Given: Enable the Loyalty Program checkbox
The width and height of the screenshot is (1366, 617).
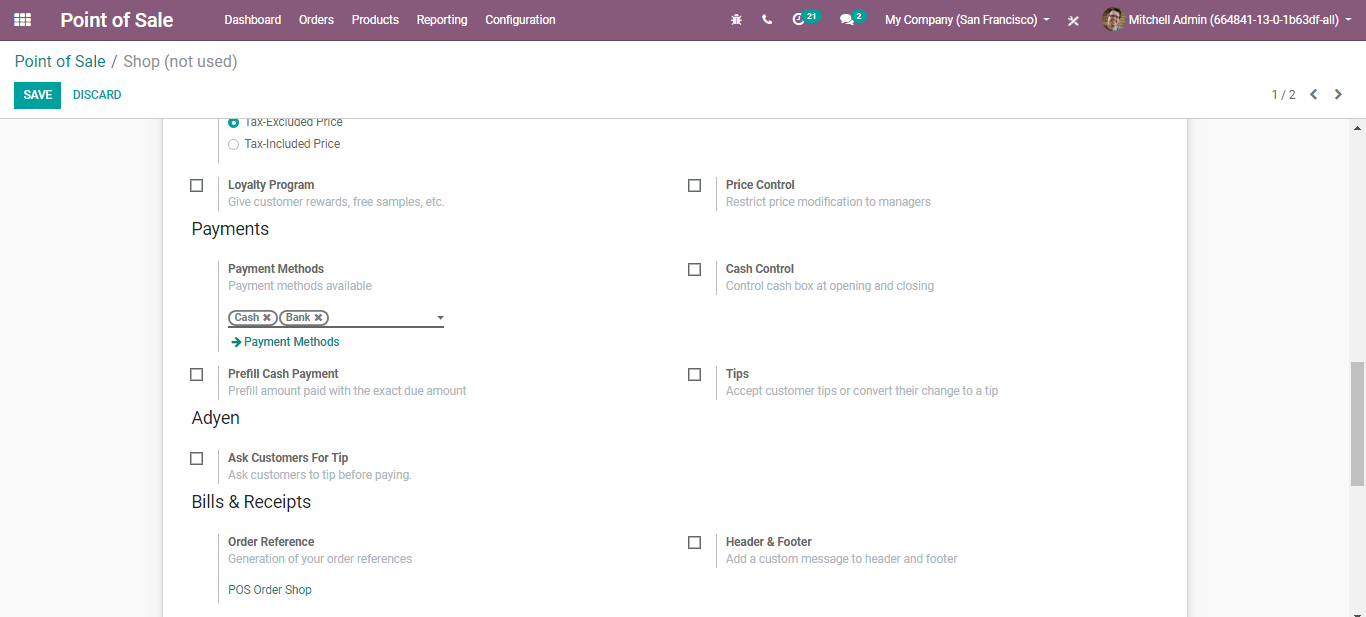Looking at the screenshot, I should (196, 185).
